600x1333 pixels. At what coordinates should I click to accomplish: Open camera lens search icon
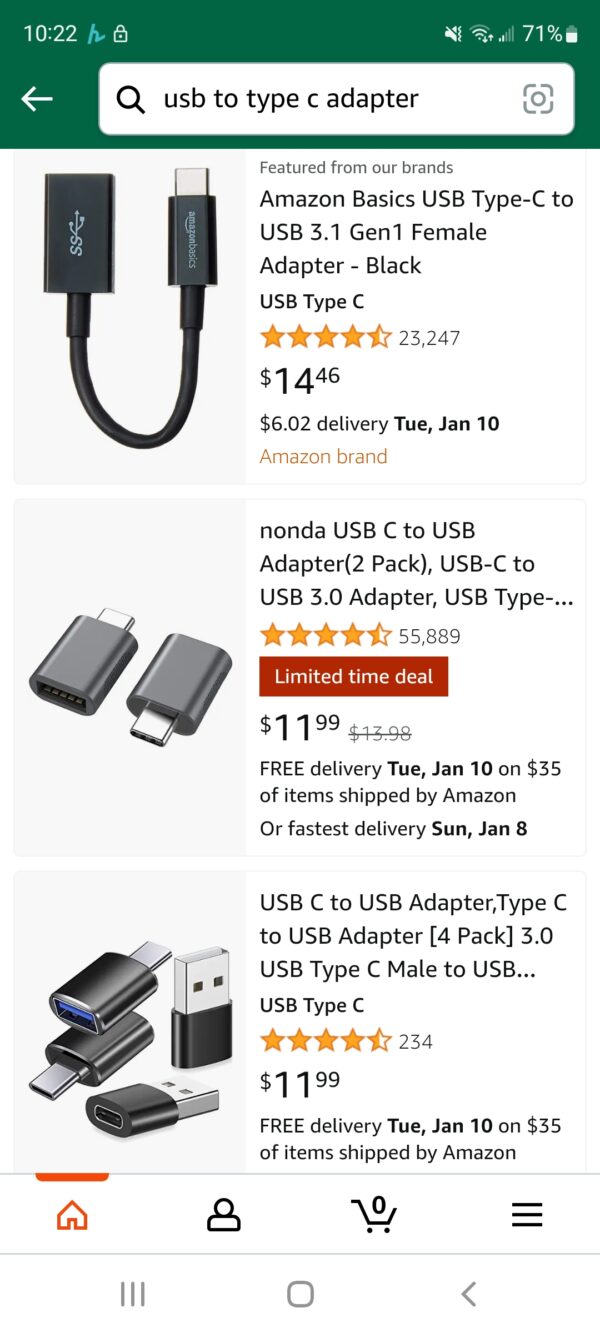[x=538, y=99]
